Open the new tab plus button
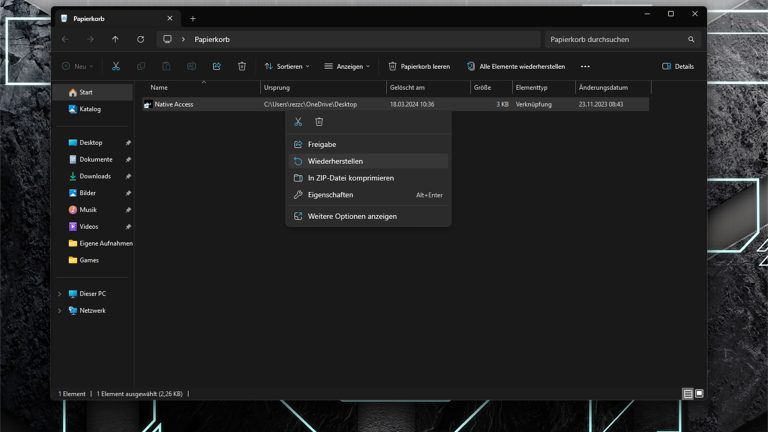This screenshot has height=432, width=768. click(193, 18)
